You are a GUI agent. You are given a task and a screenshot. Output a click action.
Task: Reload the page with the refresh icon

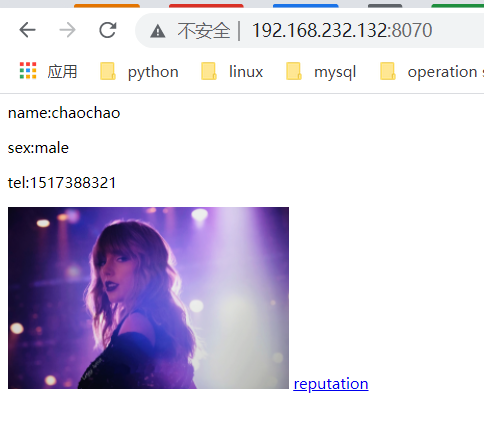coord(108,30)
